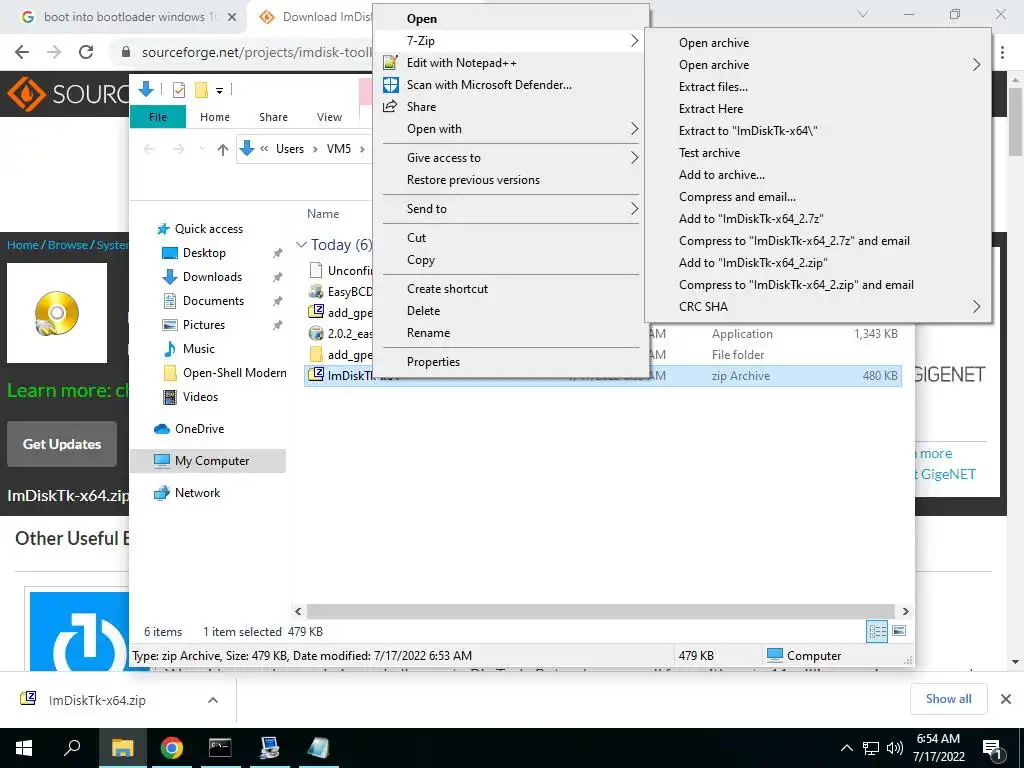
Task: Click the clock showing 6:54 AM
Action: coord(938,739)
